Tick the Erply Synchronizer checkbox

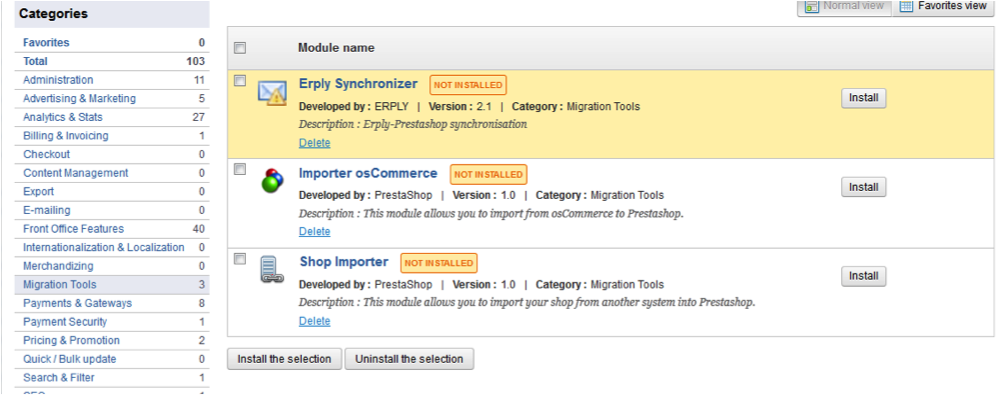pos(240,80)
